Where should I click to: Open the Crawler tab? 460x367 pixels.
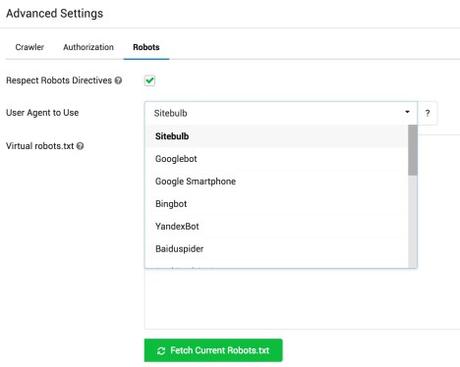click(x=29, y=47)
